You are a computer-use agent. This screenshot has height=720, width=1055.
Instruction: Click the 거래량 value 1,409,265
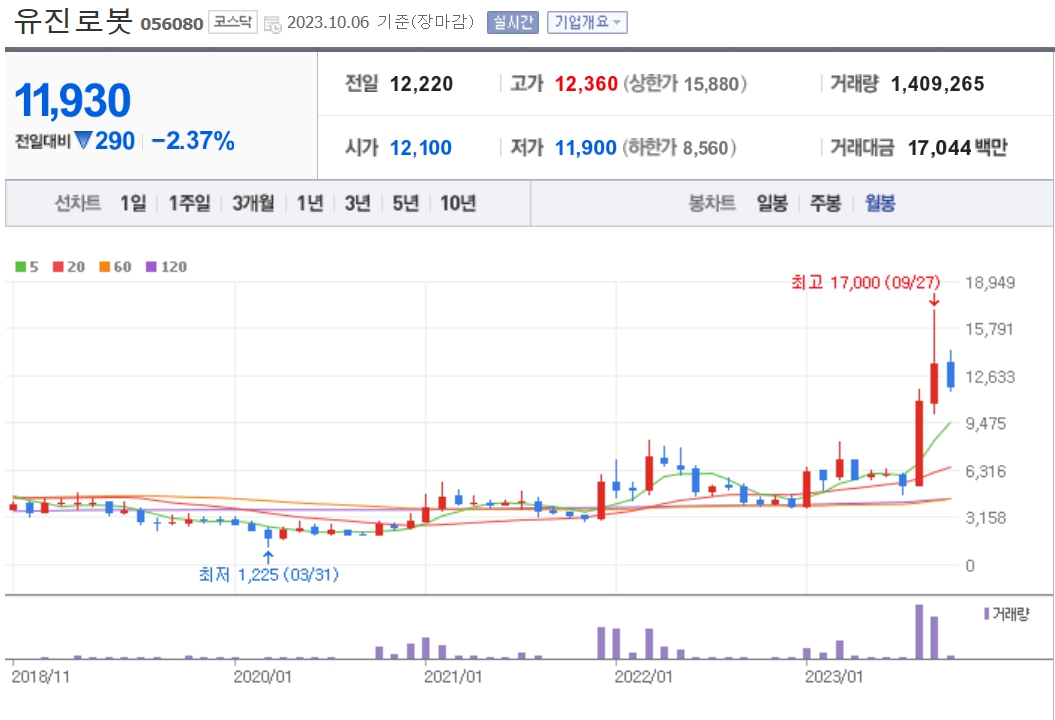937,84
